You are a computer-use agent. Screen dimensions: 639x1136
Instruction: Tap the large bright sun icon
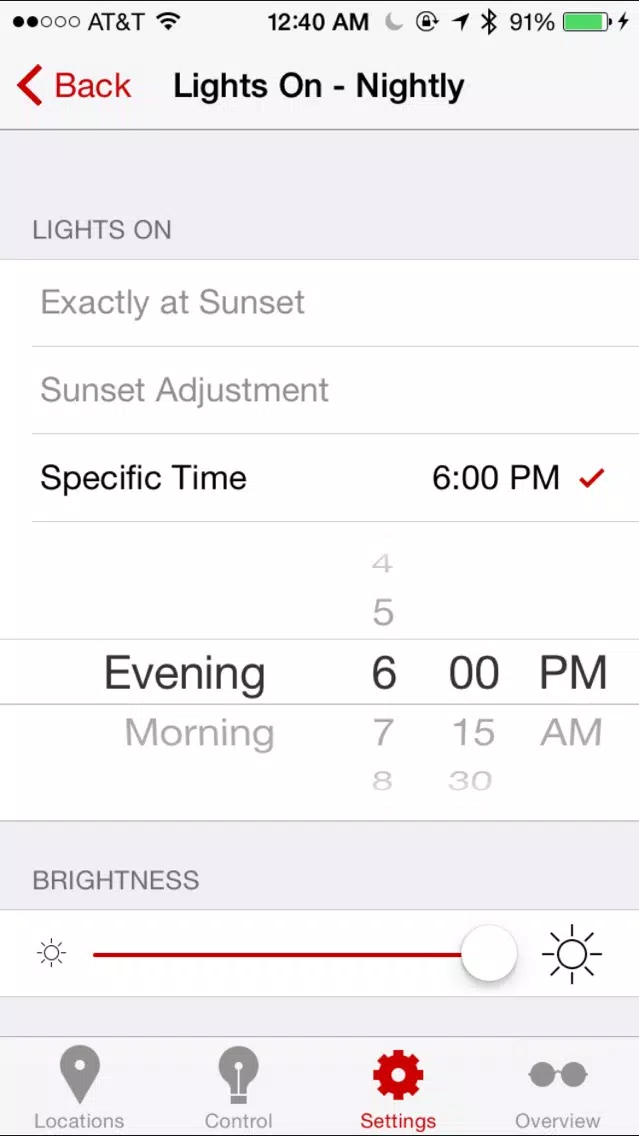tap(572, 953)
